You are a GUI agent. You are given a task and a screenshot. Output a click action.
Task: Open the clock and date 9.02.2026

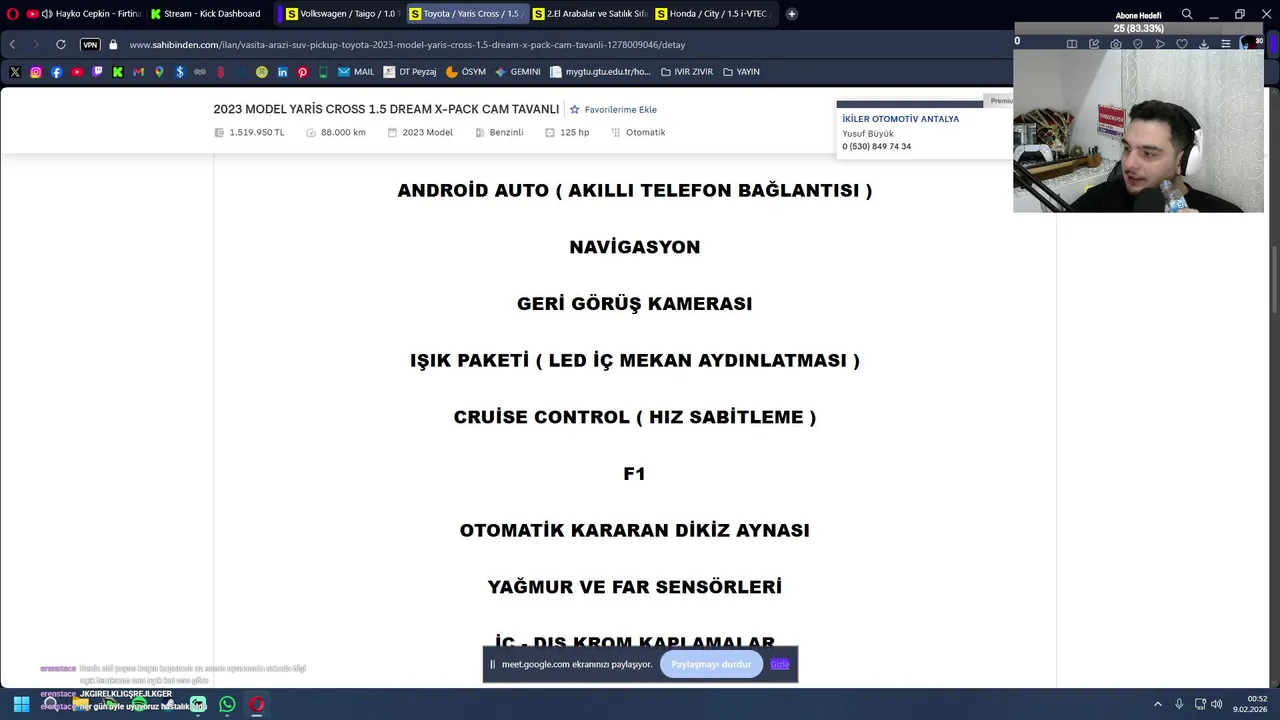1251,704
